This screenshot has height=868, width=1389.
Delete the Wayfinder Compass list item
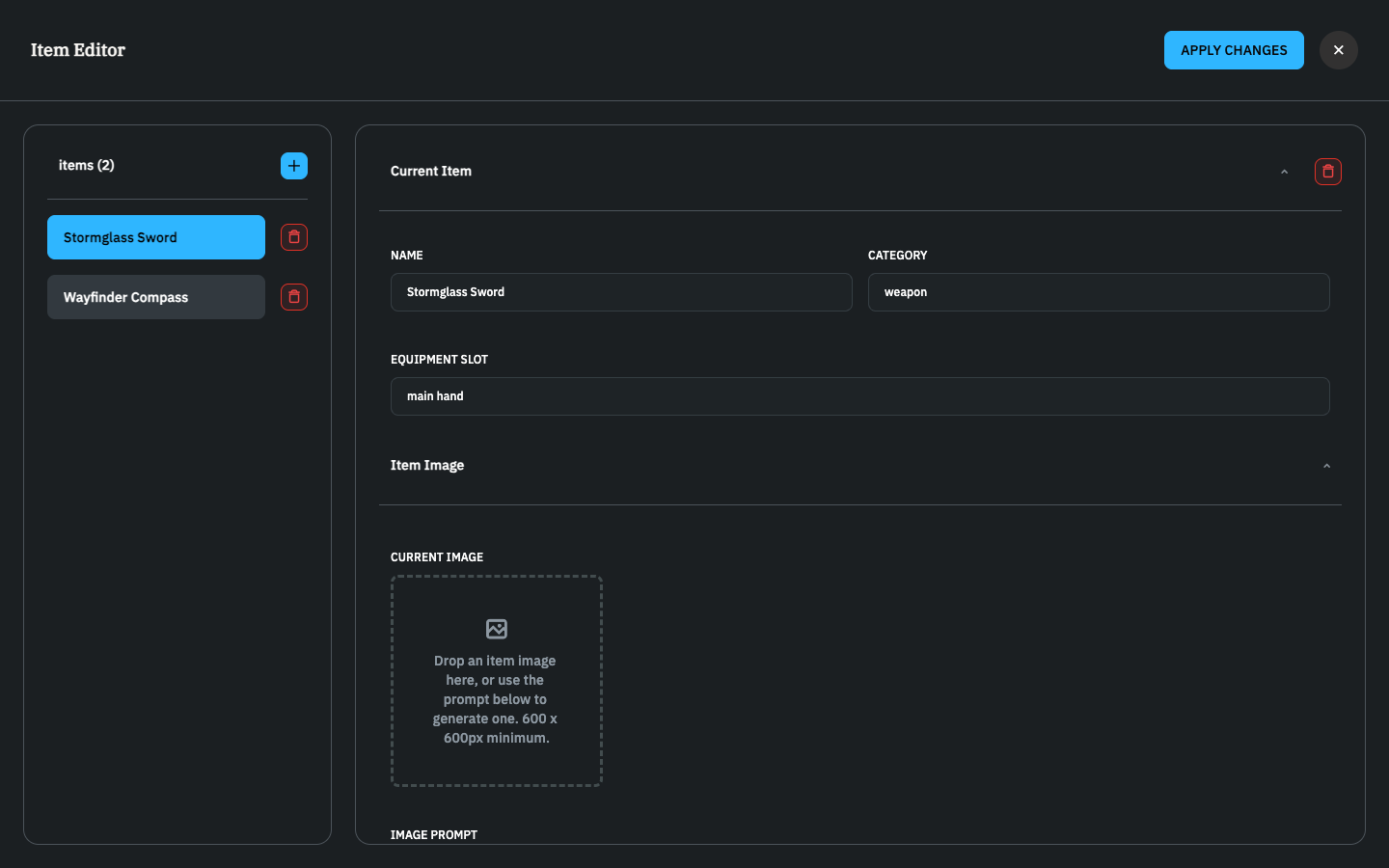(294, 297)
